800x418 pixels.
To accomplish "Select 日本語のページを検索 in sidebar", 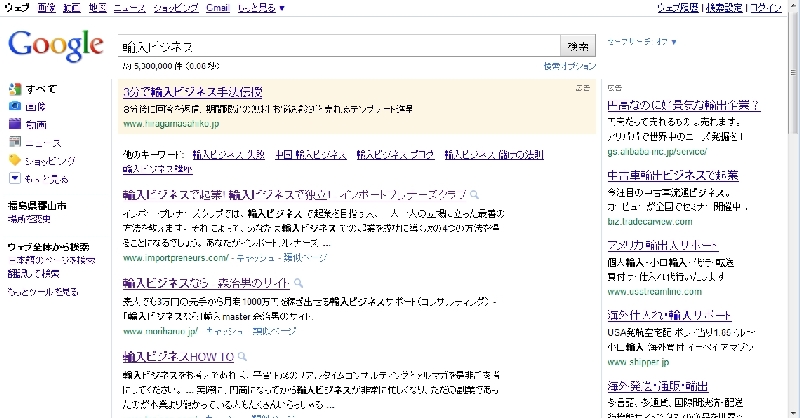I will (52, 260).
